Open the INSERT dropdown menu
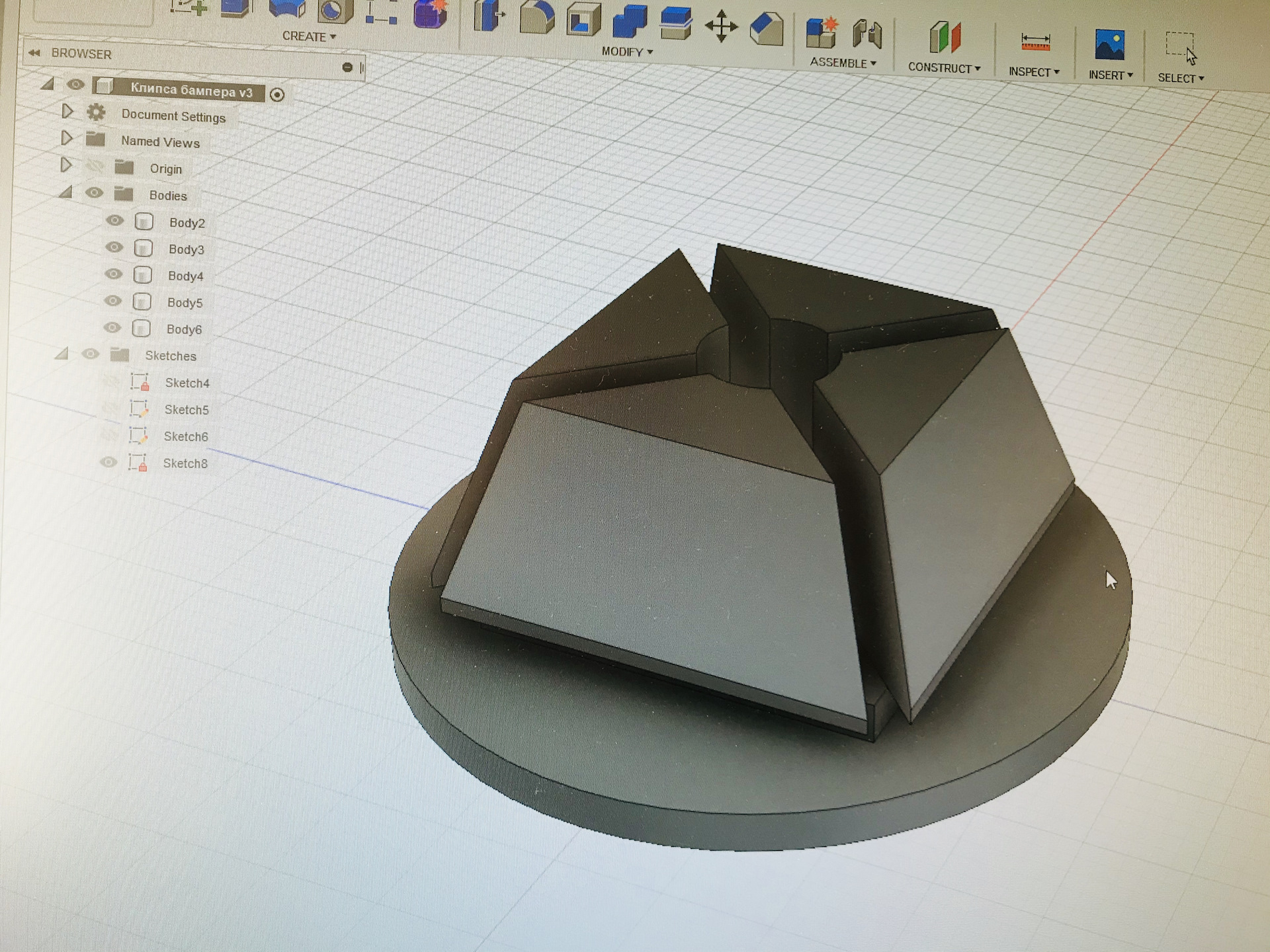 tap(1111, 75)
